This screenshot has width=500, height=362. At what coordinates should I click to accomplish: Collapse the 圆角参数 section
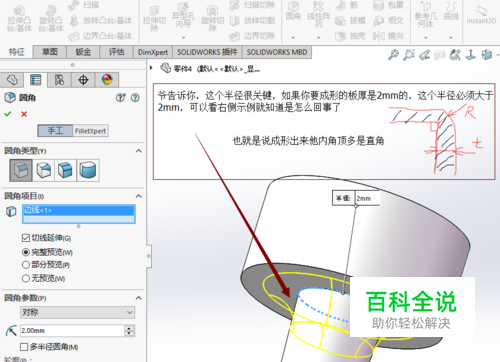(x=139, y=298)
